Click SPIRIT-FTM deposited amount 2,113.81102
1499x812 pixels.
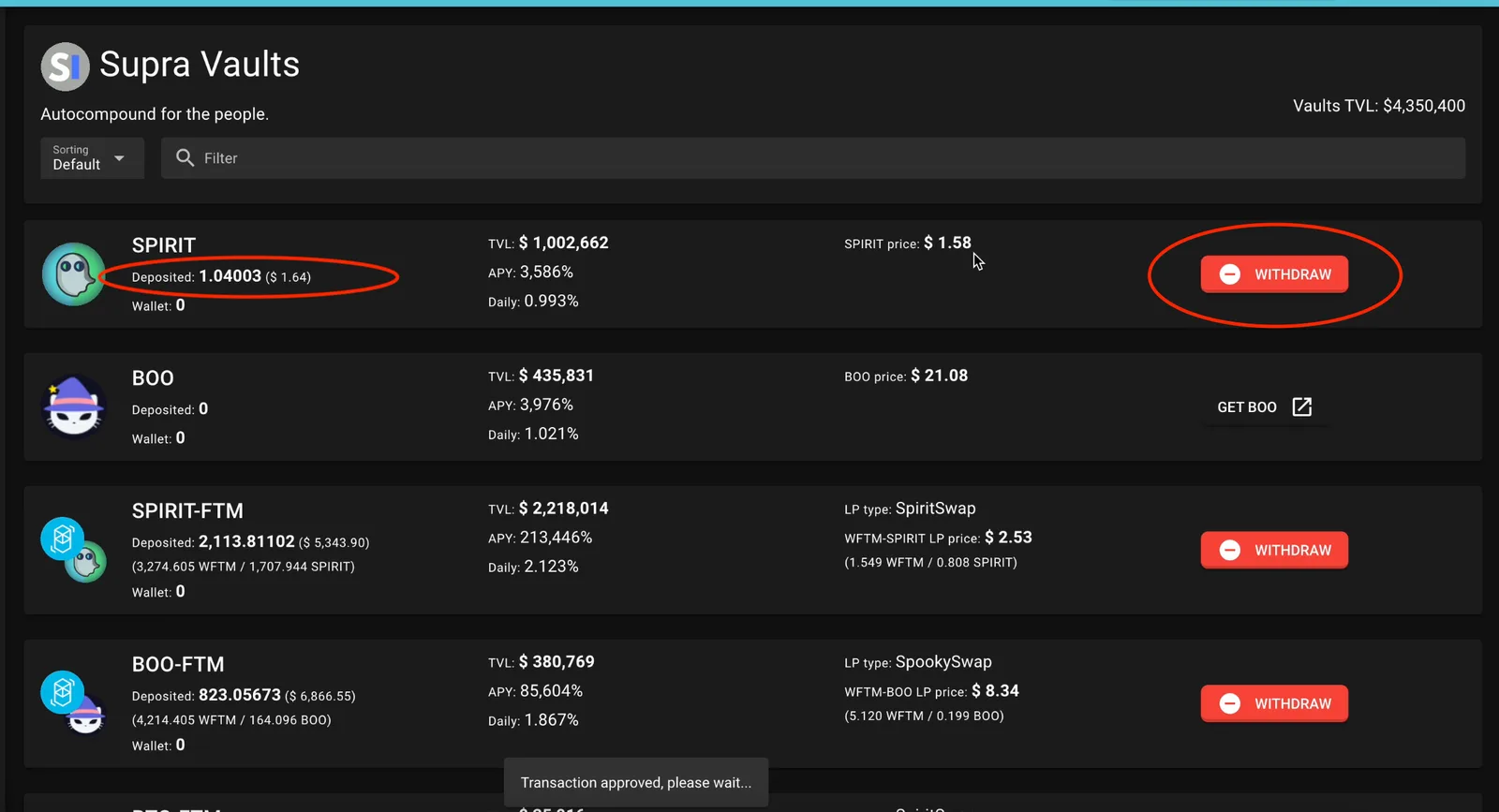246,541
